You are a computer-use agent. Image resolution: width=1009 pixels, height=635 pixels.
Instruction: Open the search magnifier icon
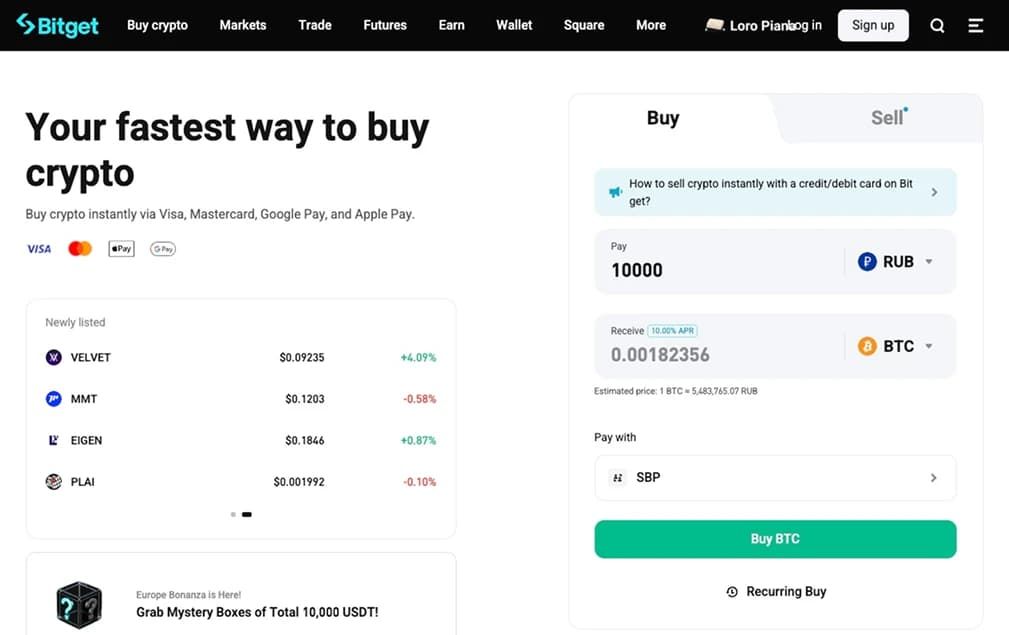coord(938,26)
